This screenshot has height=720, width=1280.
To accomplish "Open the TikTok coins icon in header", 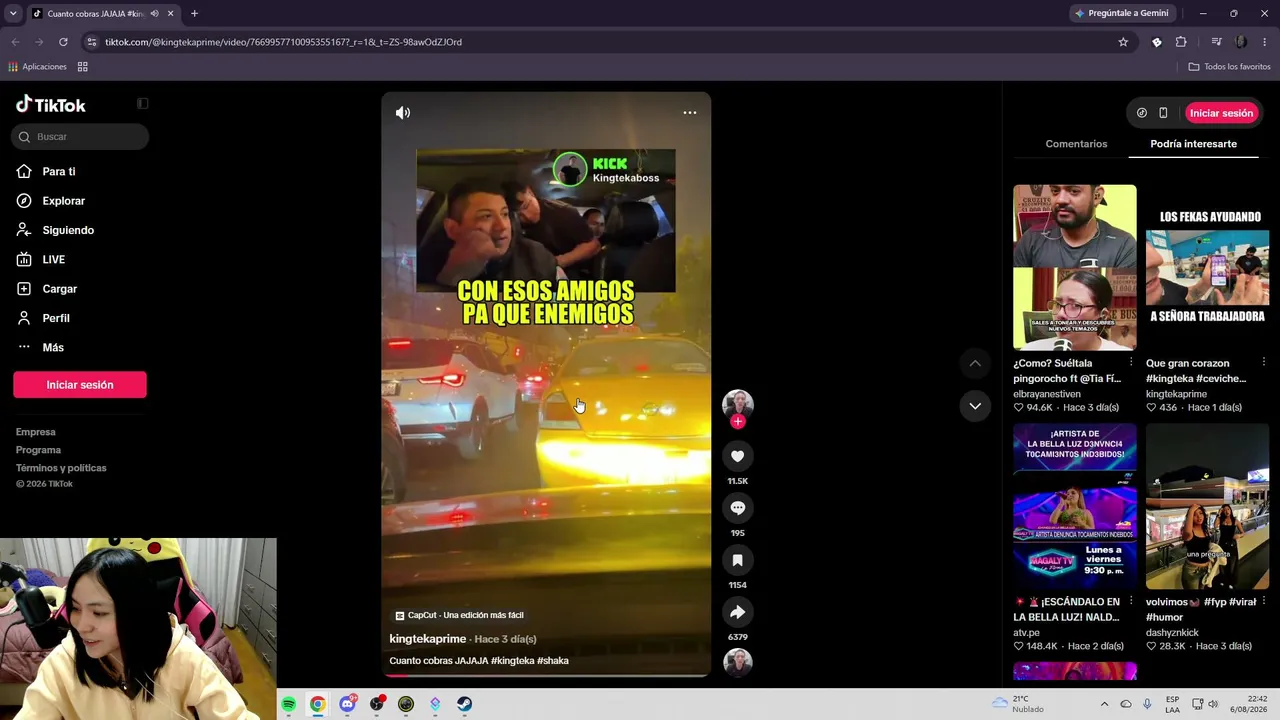I will pos(1142,113).
